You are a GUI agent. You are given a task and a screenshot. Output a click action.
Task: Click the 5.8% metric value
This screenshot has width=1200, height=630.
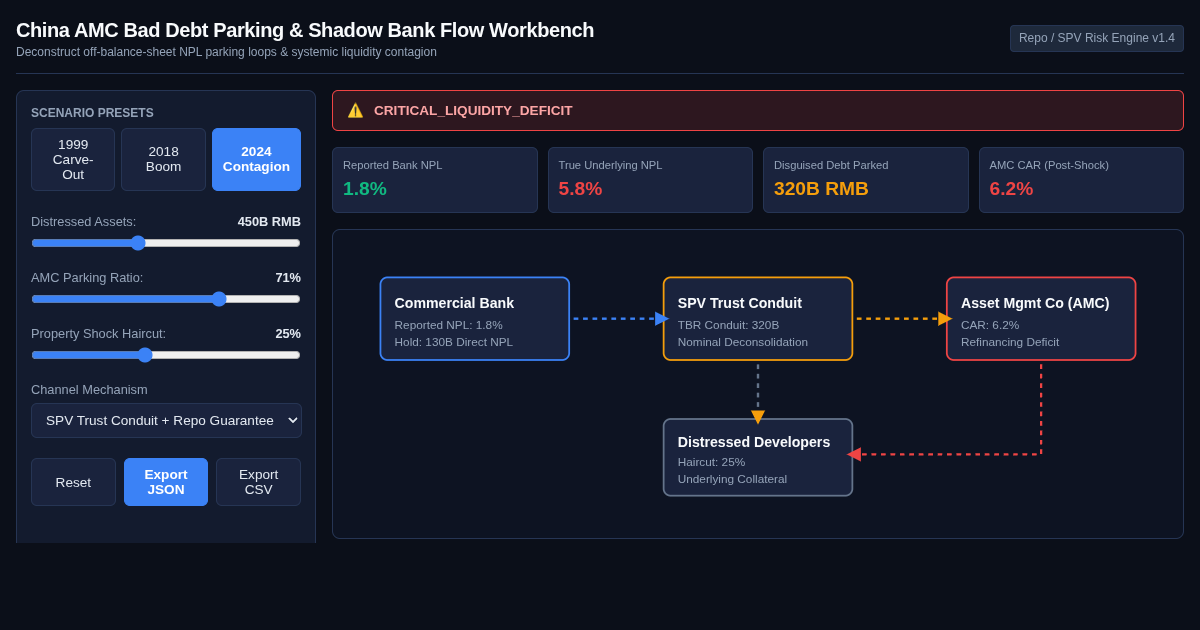[580, 189]
